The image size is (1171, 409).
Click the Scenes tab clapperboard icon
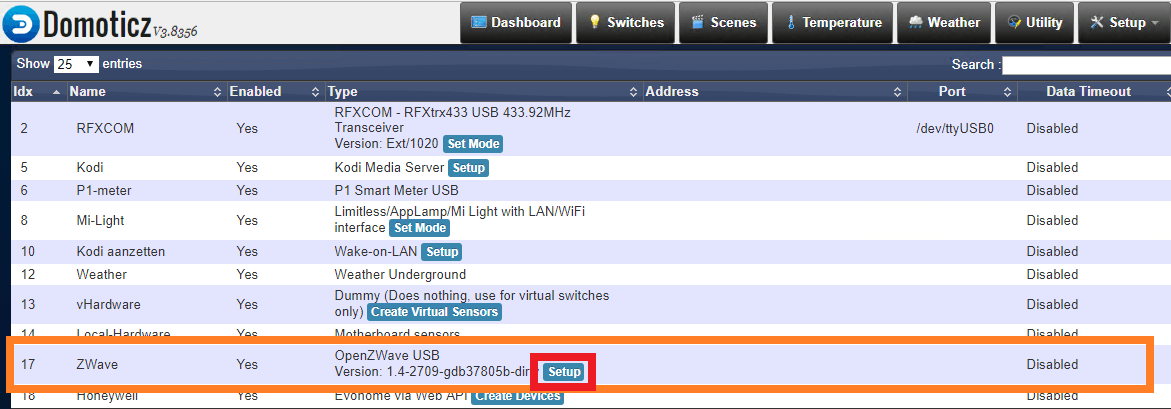point(698,22)
